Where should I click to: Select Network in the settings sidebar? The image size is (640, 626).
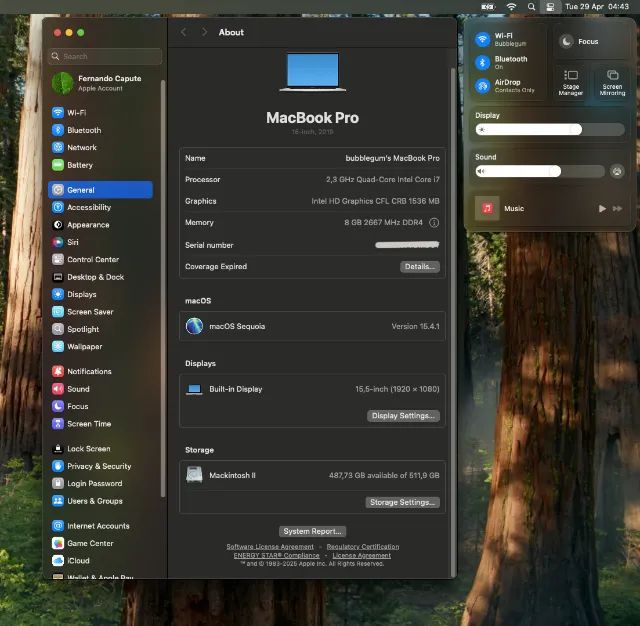coord(100,147)
